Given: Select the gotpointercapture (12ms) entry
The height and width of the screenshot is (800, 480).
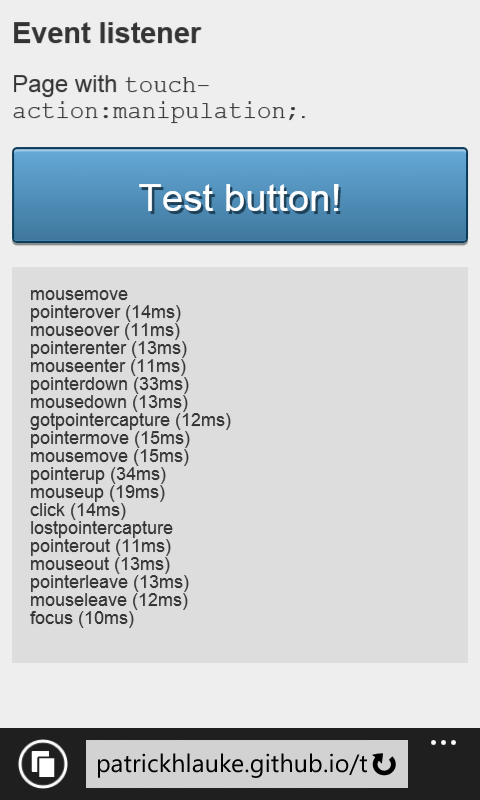Looking at the screenshot, I should [x=131, y=420].
